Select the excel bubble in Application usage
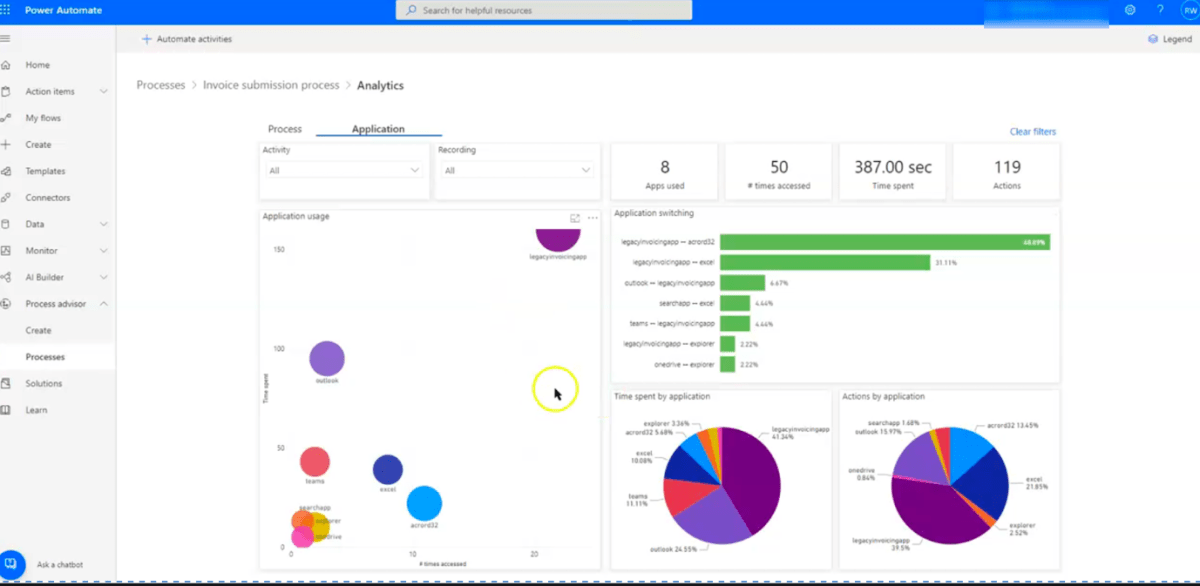 [388, 469]
